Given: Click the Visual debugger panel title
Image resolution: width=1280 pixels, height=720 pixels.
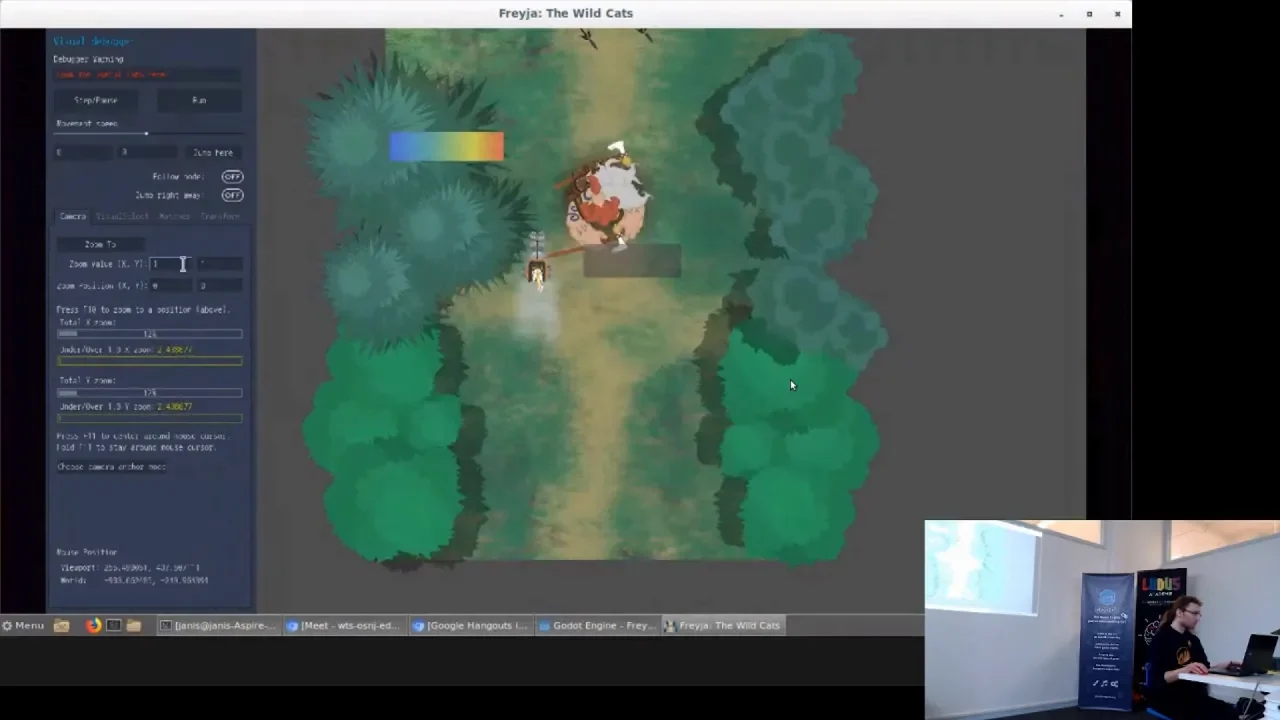Looking at the screenshot, I should point(91,41).
